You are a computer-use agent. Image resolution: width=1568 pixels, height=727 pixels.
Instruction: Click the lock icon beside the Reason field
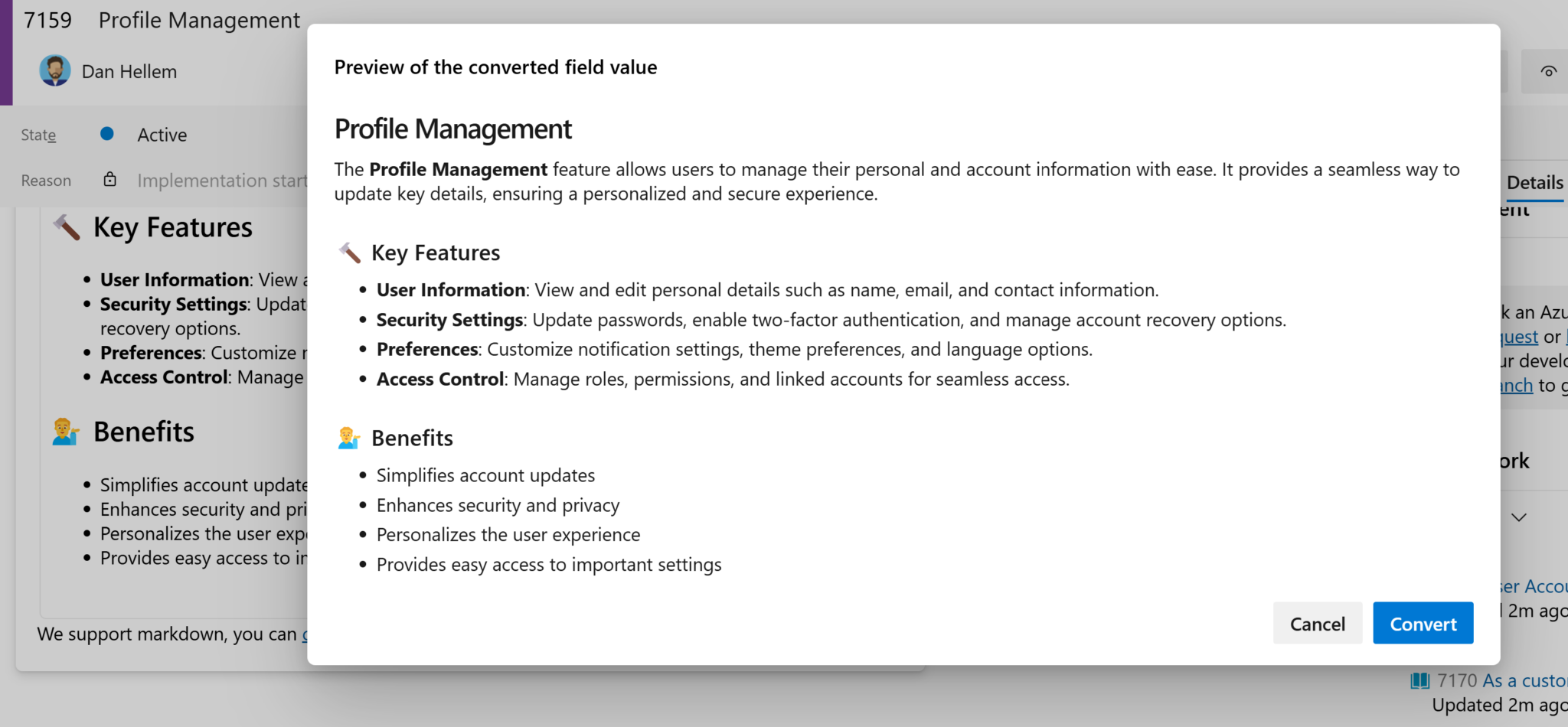(x=109, y=179)
